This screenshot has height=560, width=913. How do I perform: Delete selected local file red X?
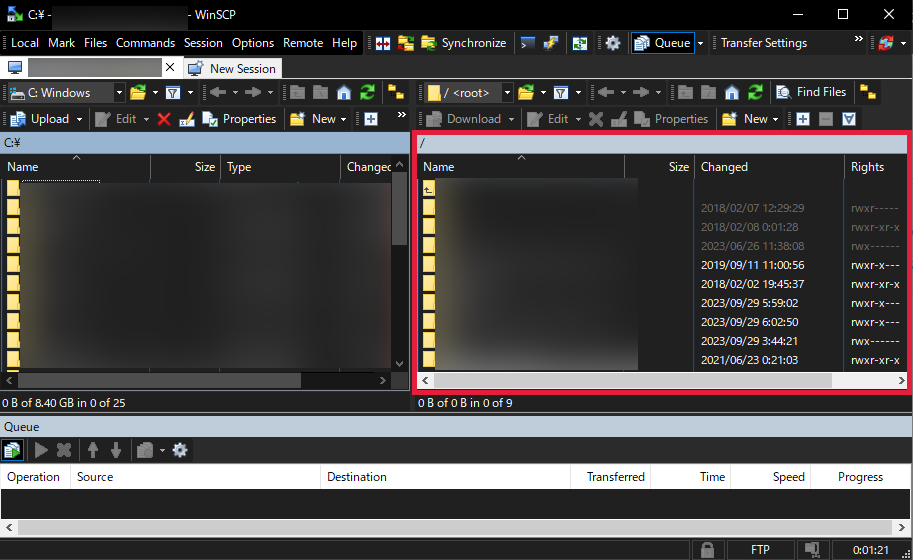tap(164, 119)
